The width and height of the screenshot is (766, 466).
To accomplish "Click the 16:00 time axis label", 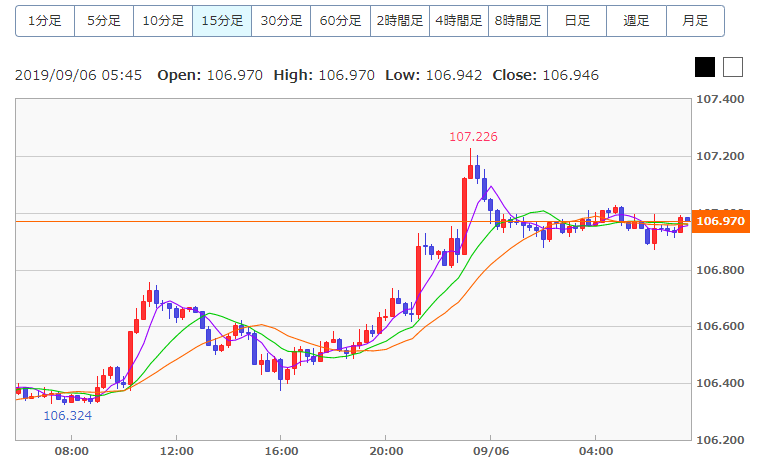I will (281, 451).
